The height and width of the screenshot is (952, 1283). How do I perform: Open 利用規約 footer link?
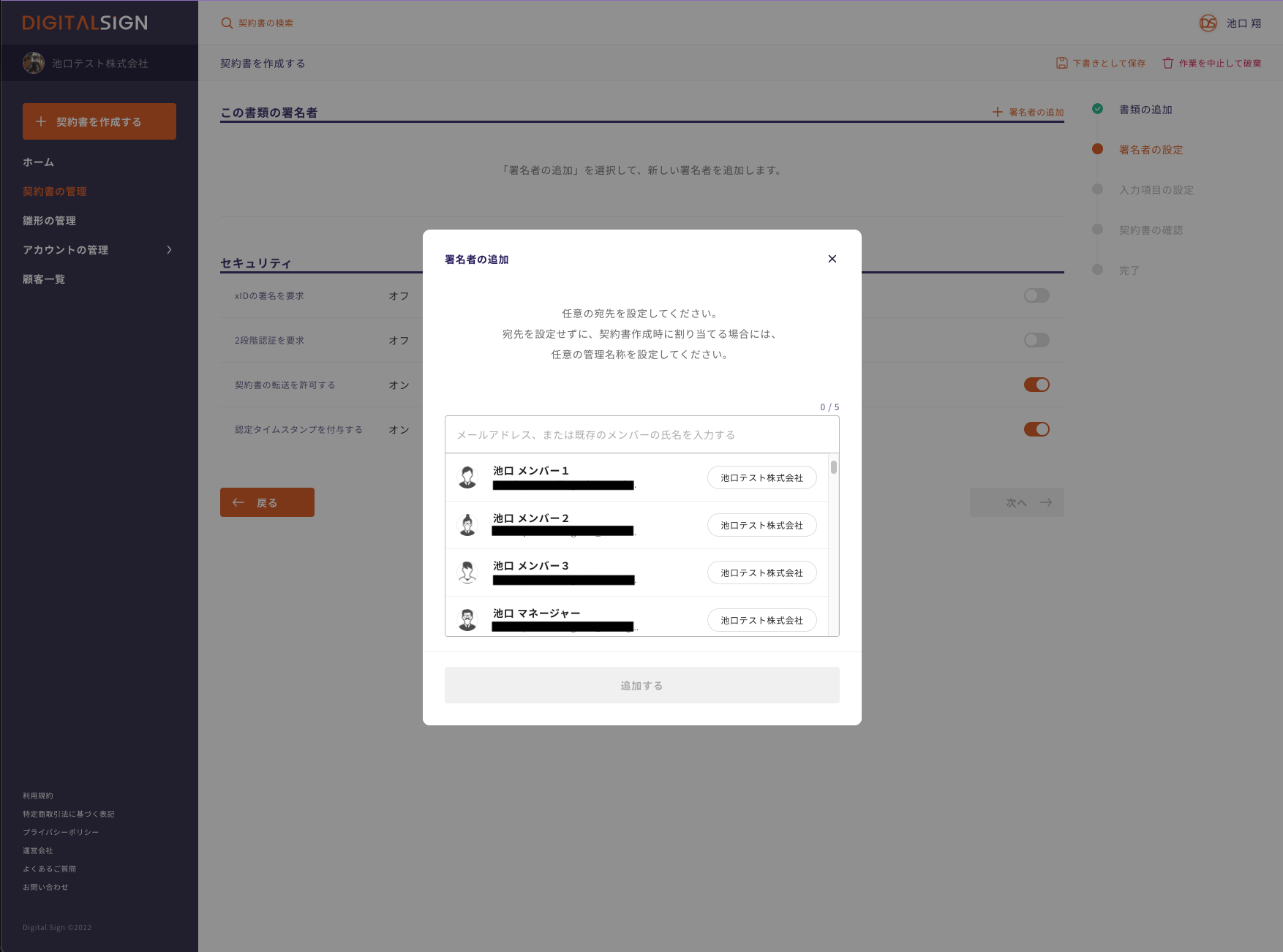tap(38, 796)
